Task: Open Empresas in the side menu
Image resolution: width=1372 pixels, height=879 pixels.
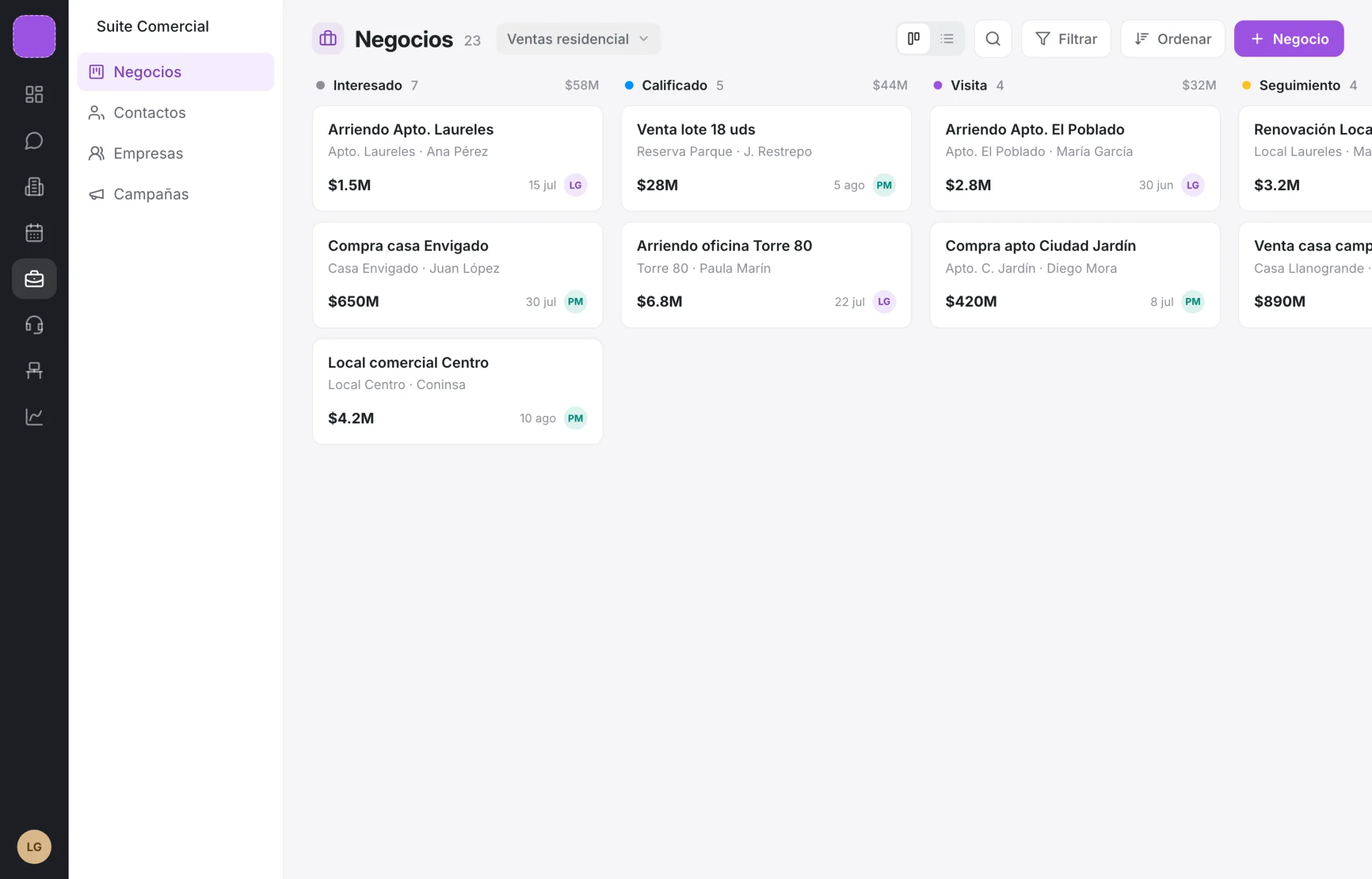Action: [176, 153]
